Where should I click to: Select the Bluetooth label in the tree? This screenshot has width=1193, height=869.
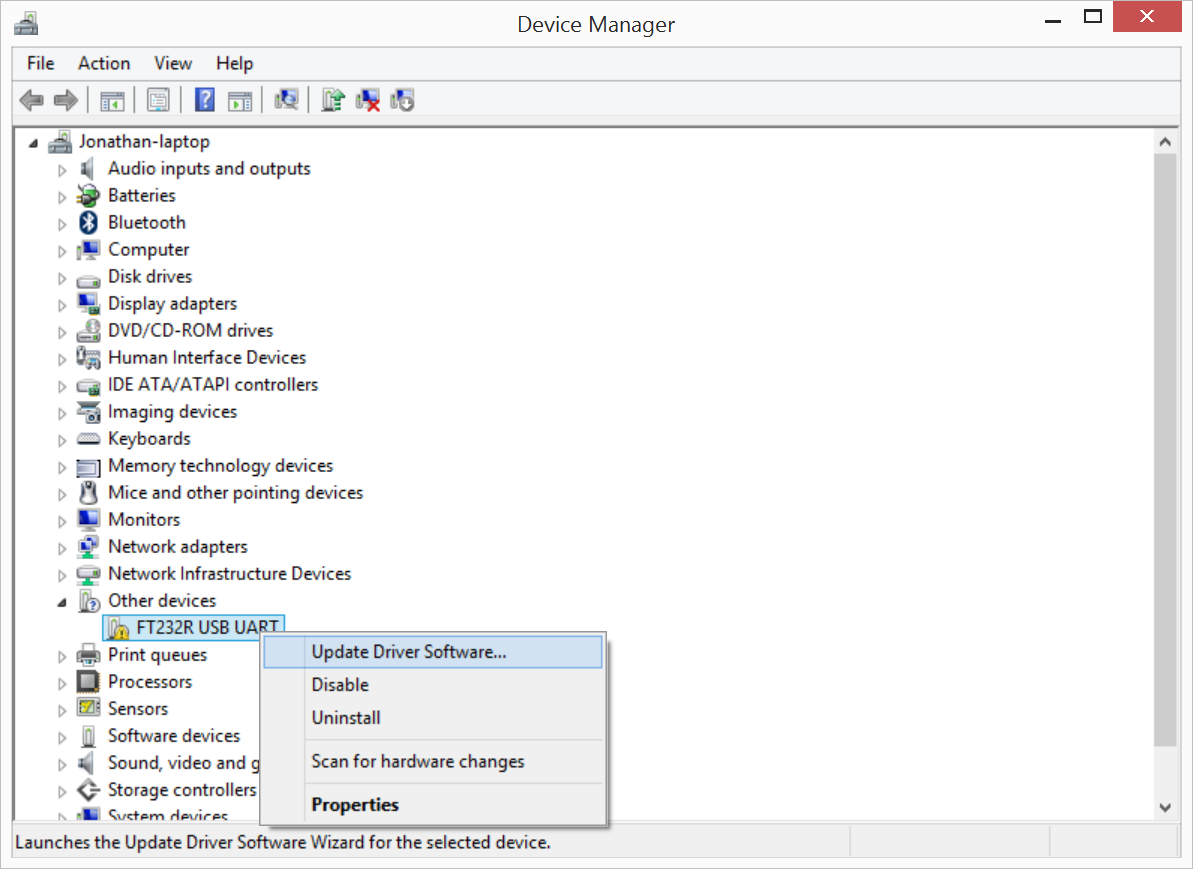click(x=147, y=222)
